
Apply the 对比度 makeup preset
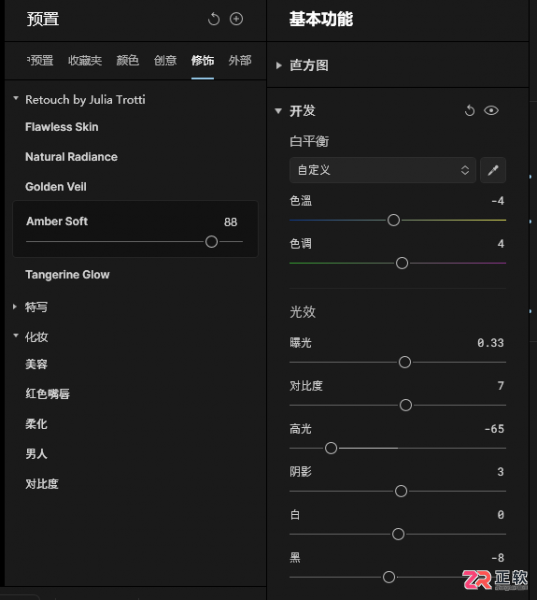pos(42,484)
